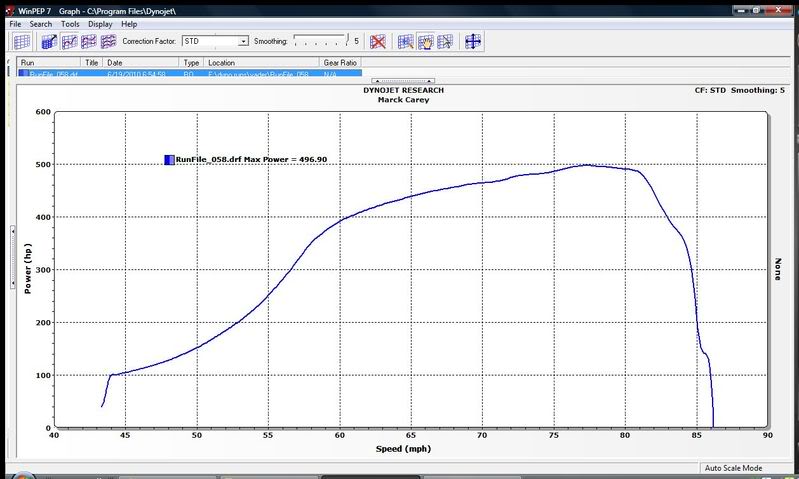Open the Display menu
The width and height of the screenshot is (799, 479).
[x=100, y=24]
